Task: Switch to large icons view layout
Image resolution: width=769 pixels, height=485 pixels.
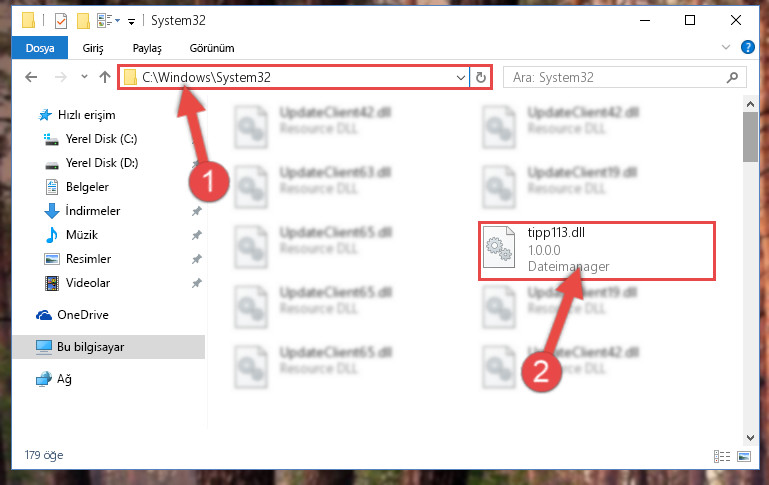Action: (x=743, y=457)
